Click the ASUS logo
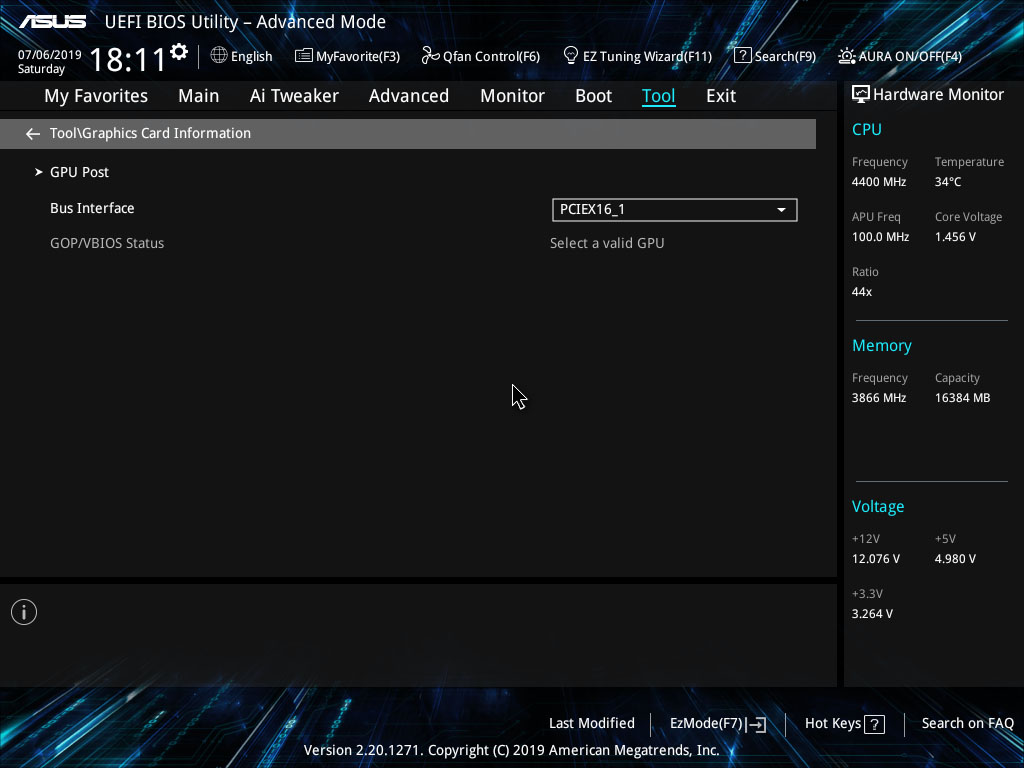The width and height of the screenshot is (1024, 768). coord(52,22)
